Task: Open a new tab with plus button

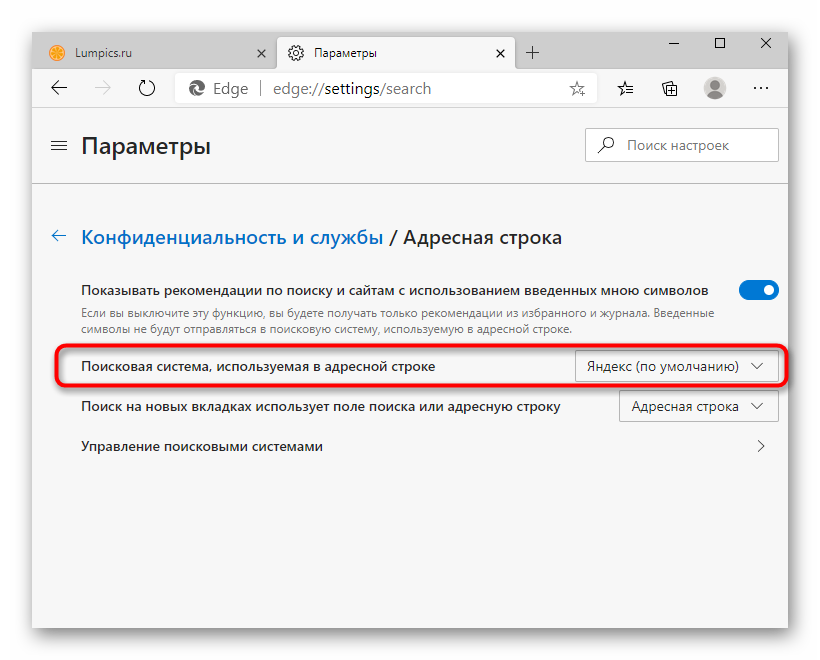Action: (x=532, y=53)
